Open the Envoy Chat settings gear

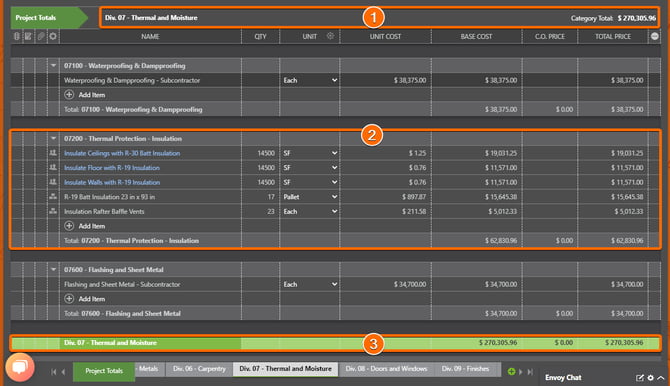(650, 378)
